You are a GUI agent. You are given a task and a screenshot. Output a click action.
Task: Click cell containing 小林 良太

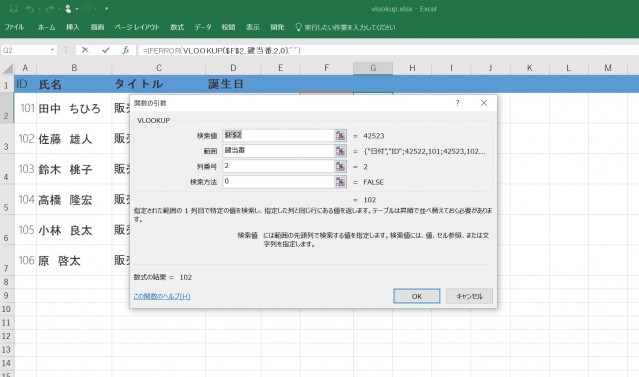pyautogui.click(x=74, y=230)
